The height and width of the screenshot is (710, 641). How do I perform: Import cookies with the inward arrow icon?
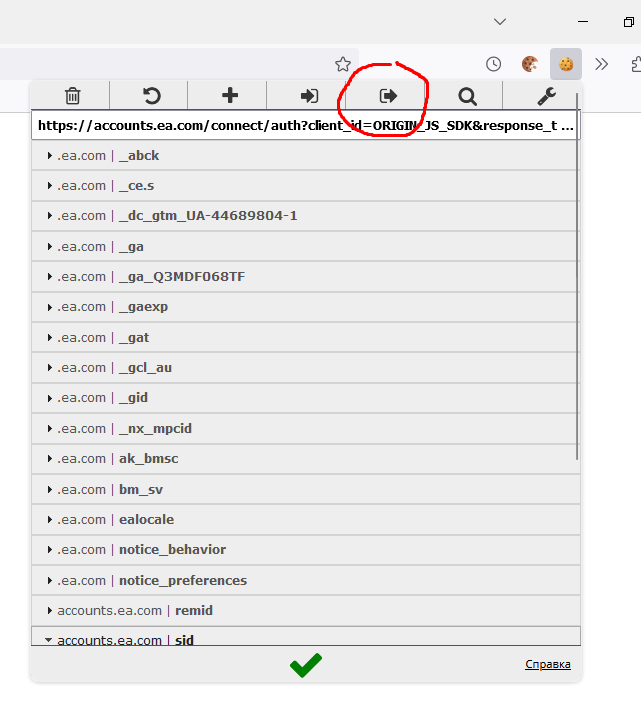[309, 96]
